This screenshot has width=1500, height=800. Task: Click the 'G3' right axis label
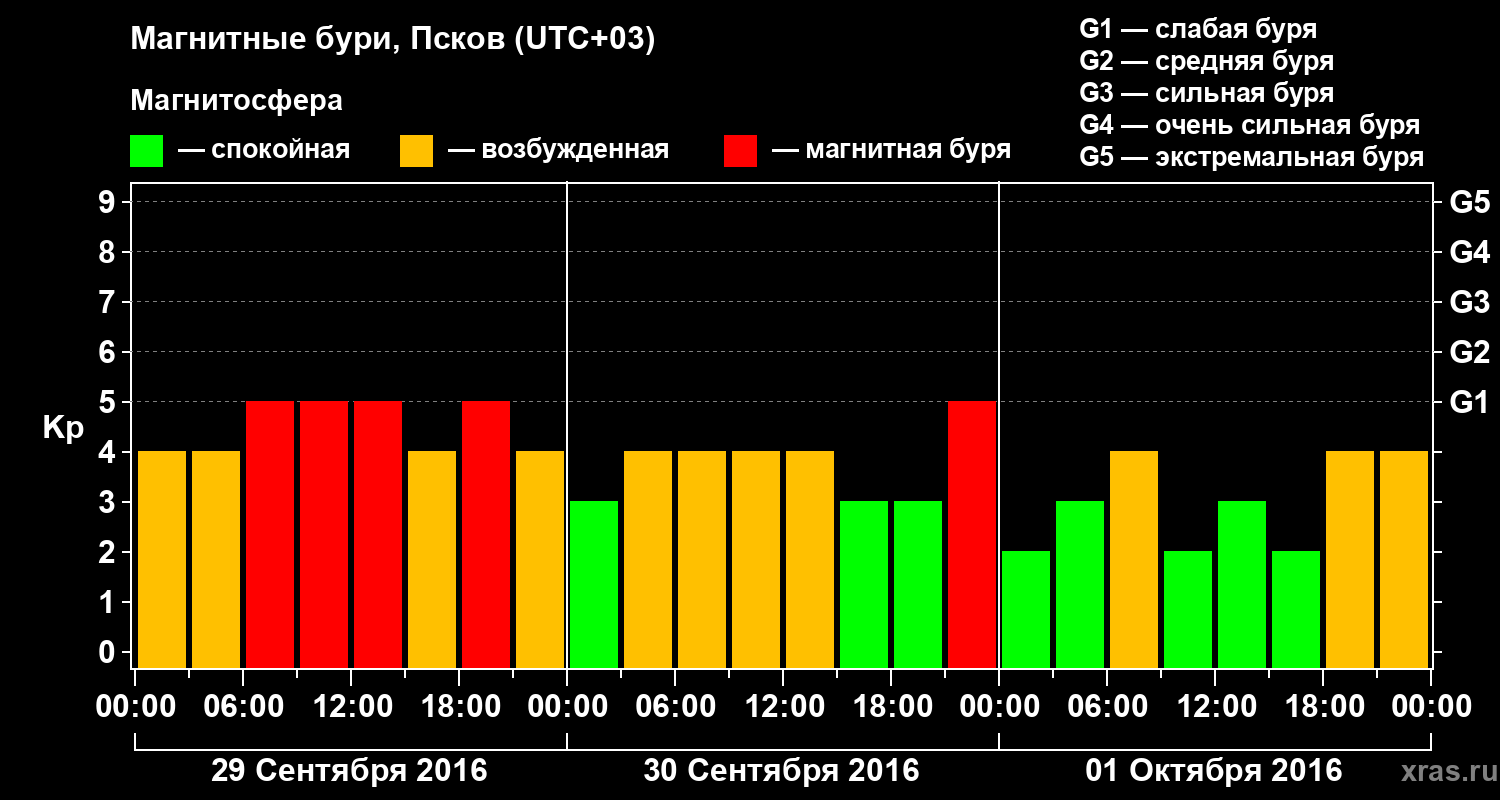tap(1469, 302)
